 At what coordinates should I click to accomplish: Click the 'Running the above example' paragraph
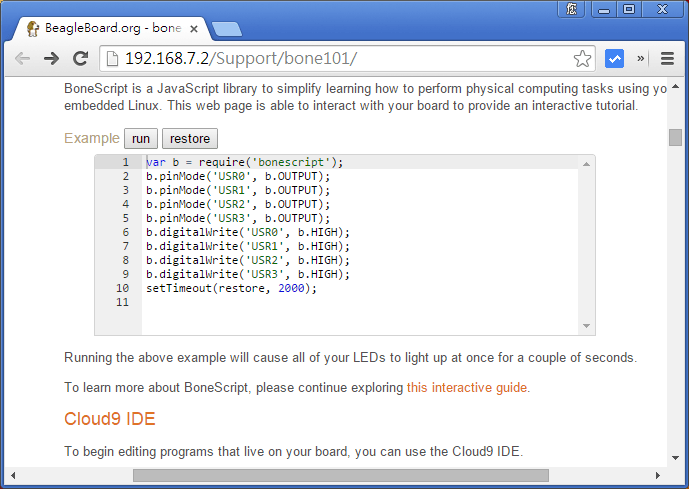[x=350, y=358]
